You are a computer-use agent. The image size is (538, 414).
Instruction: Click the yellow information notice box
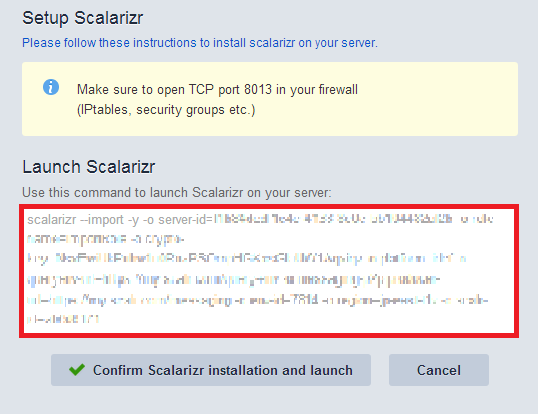pos(270,99)
